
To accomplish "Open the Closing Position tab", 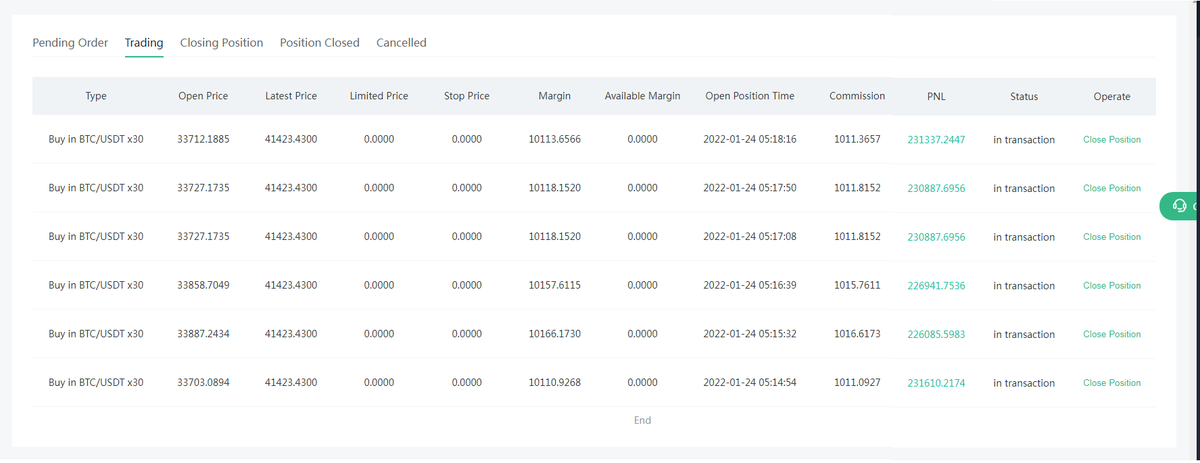I will (x=221, y=43).
